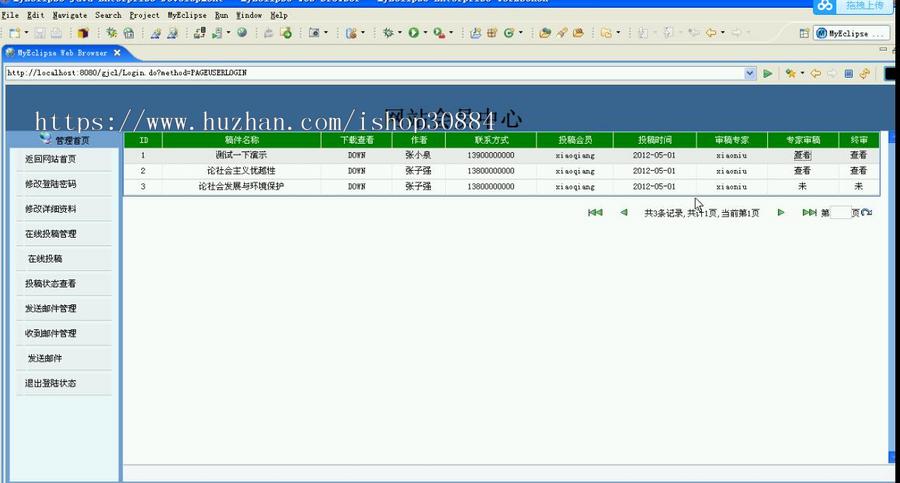Click 修改详细资料 in sidebar

coord(51,209)
